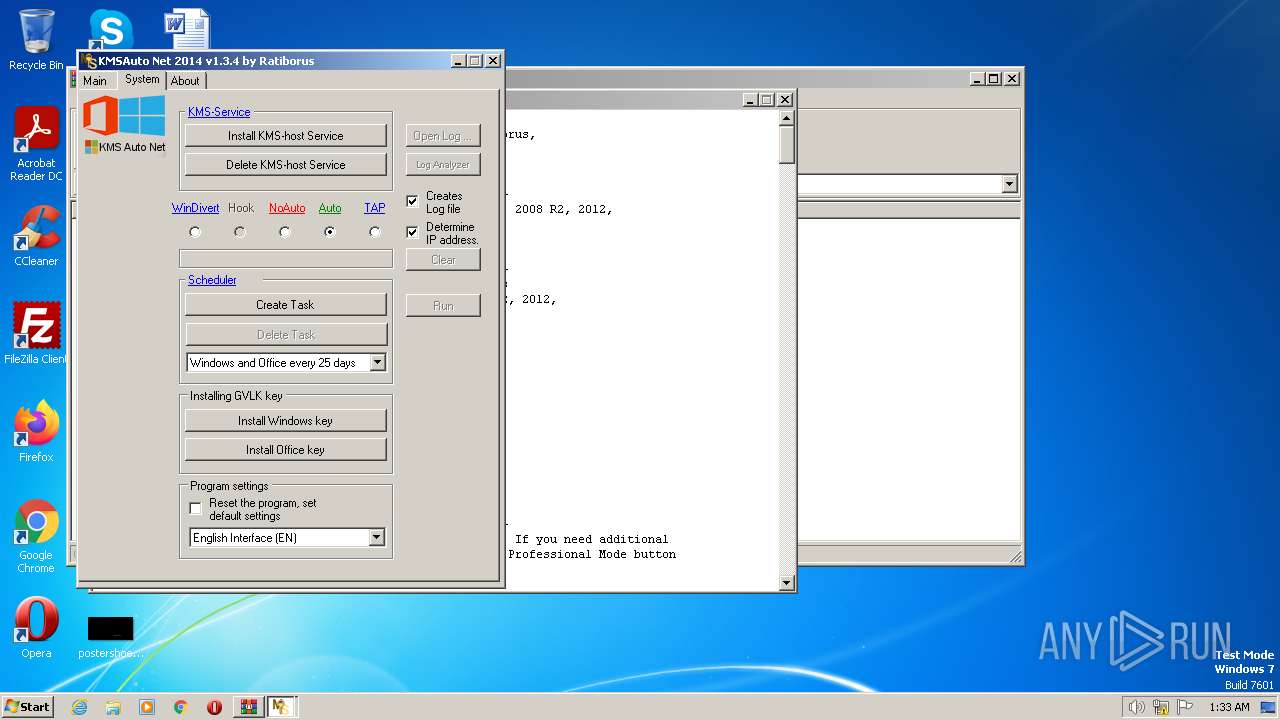Open Recycle Bin desktop icon
The image size is (1280, 720).
pos(36,40)
